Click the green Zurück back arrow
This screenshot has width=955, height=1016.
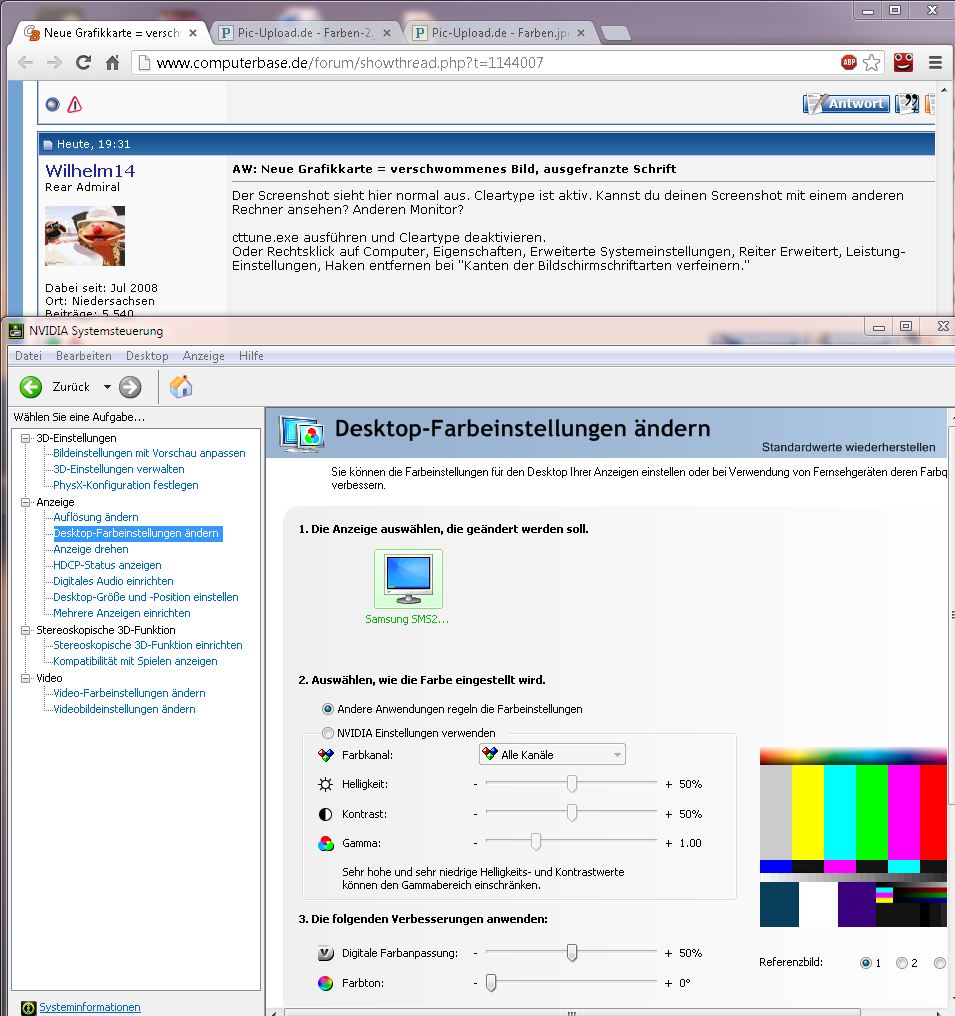(x=30, y=387)
